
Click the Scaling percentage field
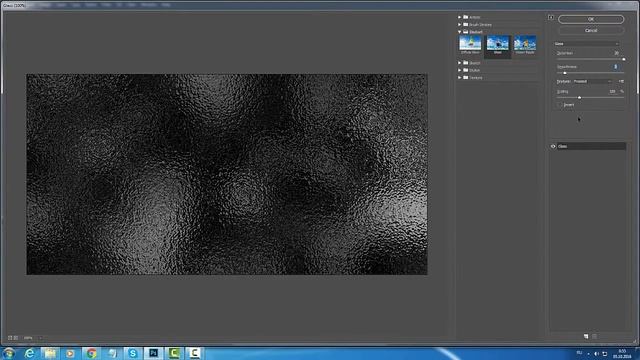(x=613, y=91)
